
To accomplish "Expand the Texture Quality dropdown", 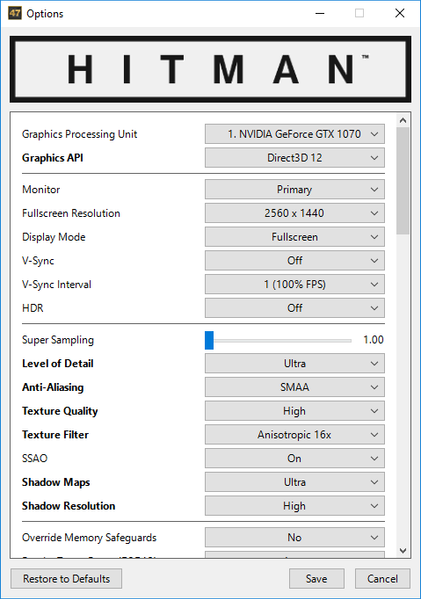I will point(295,411).
